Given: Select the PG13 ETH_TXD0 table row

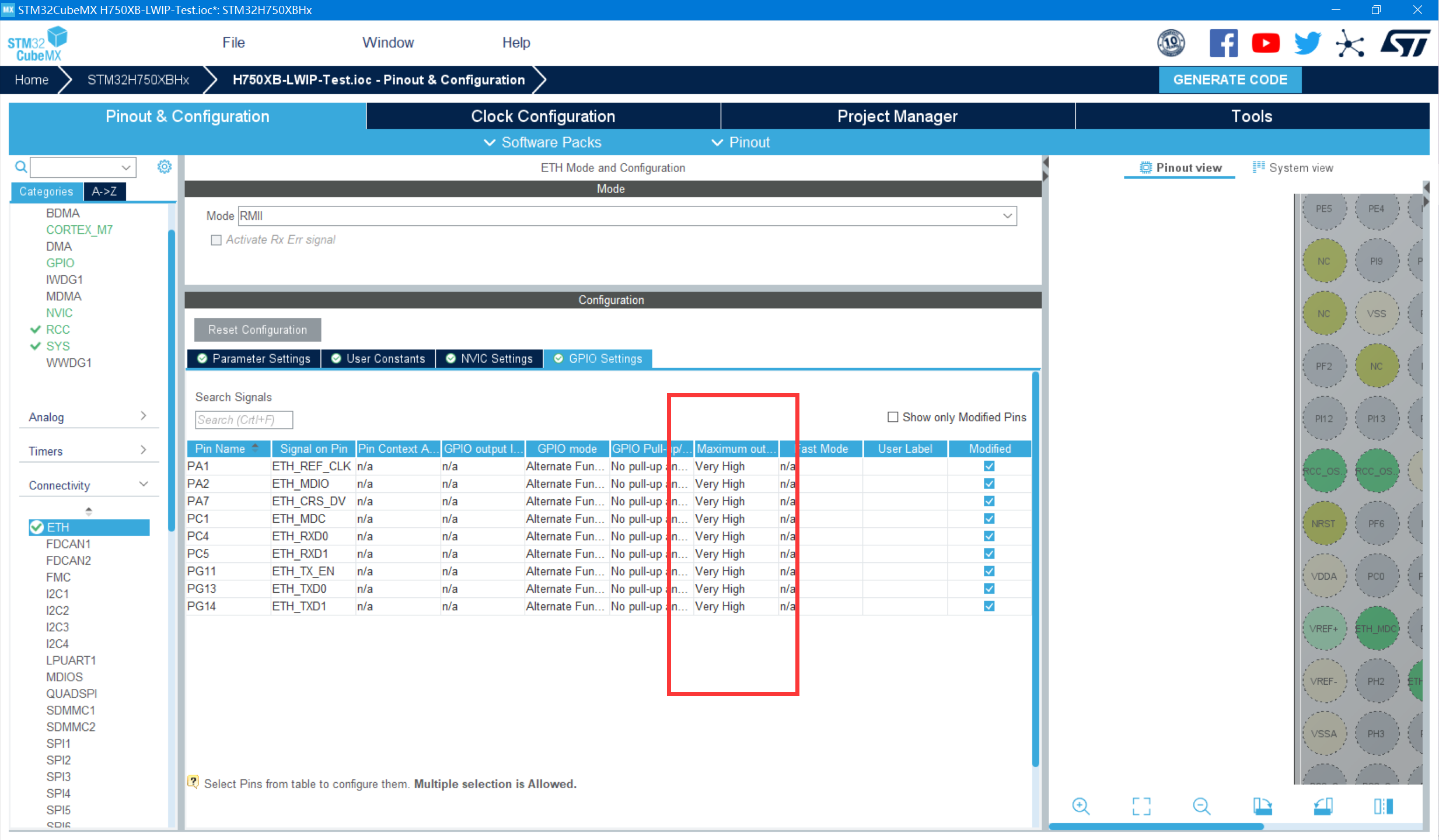Looking at the screenshot, I should [609, 589].
